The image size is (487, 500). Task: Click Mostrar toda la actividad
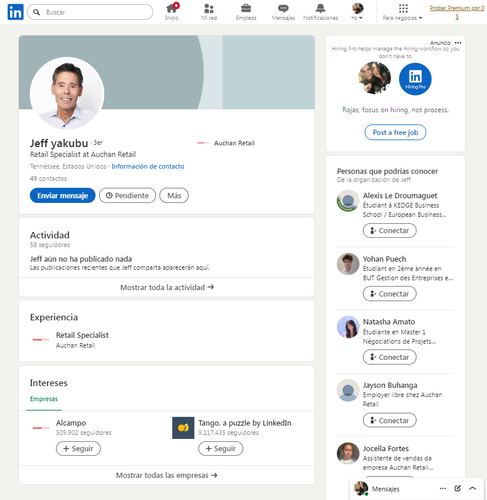tap(167, 287)
